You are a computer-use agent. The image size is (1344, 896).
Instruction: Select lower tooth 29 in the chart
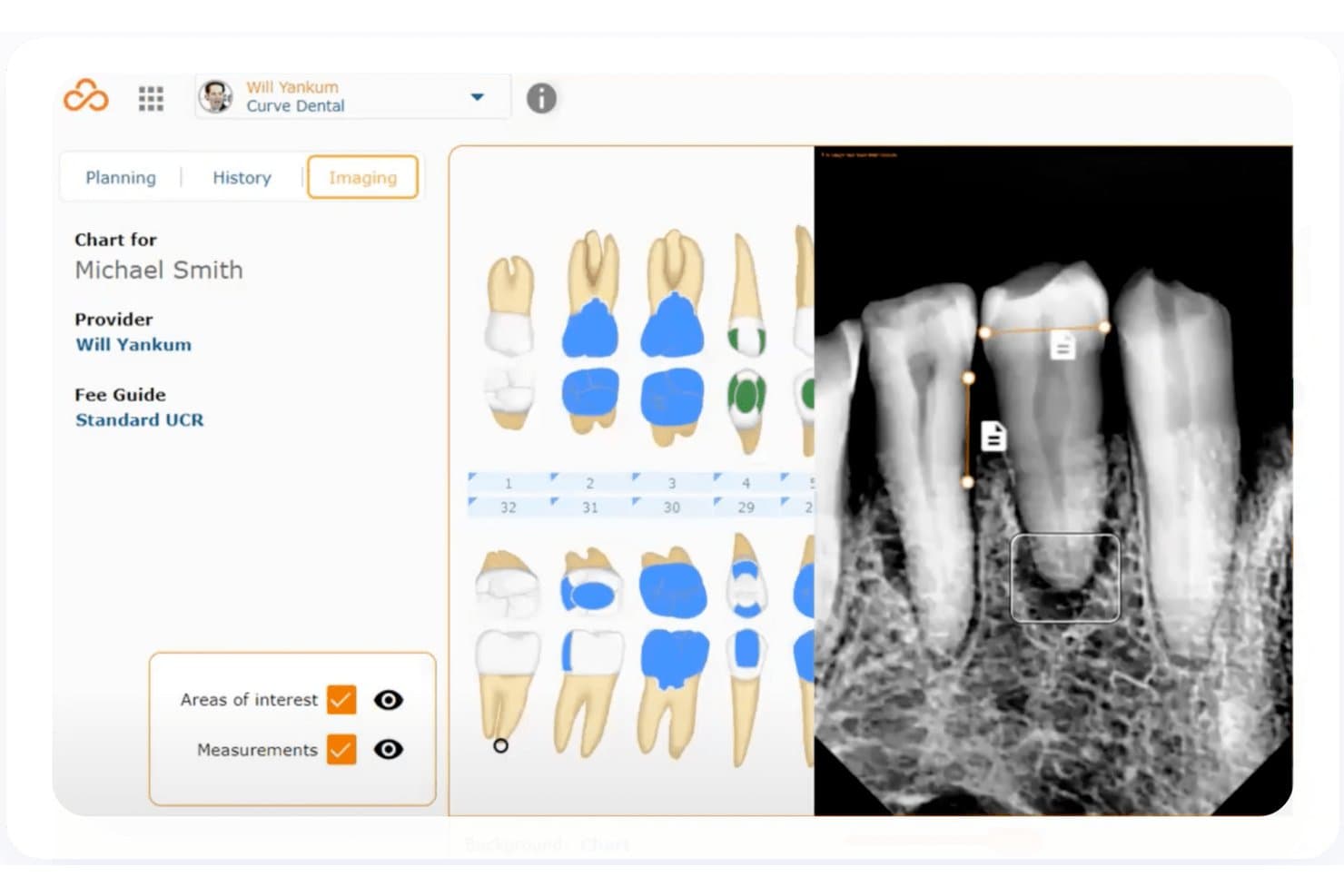746,649
